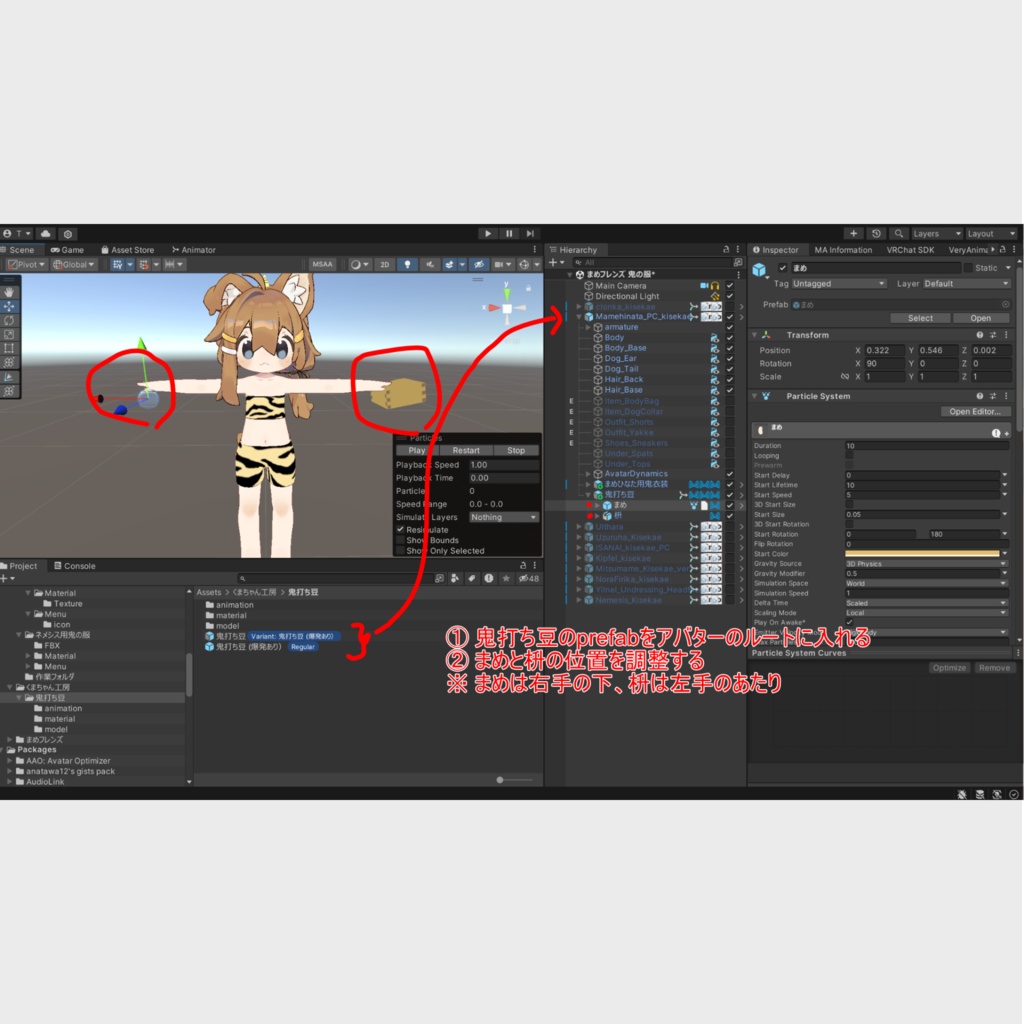This screenshot has width=1024, height=1024.
Task: Select the Move tool in Scene
Action: point(9,306)
